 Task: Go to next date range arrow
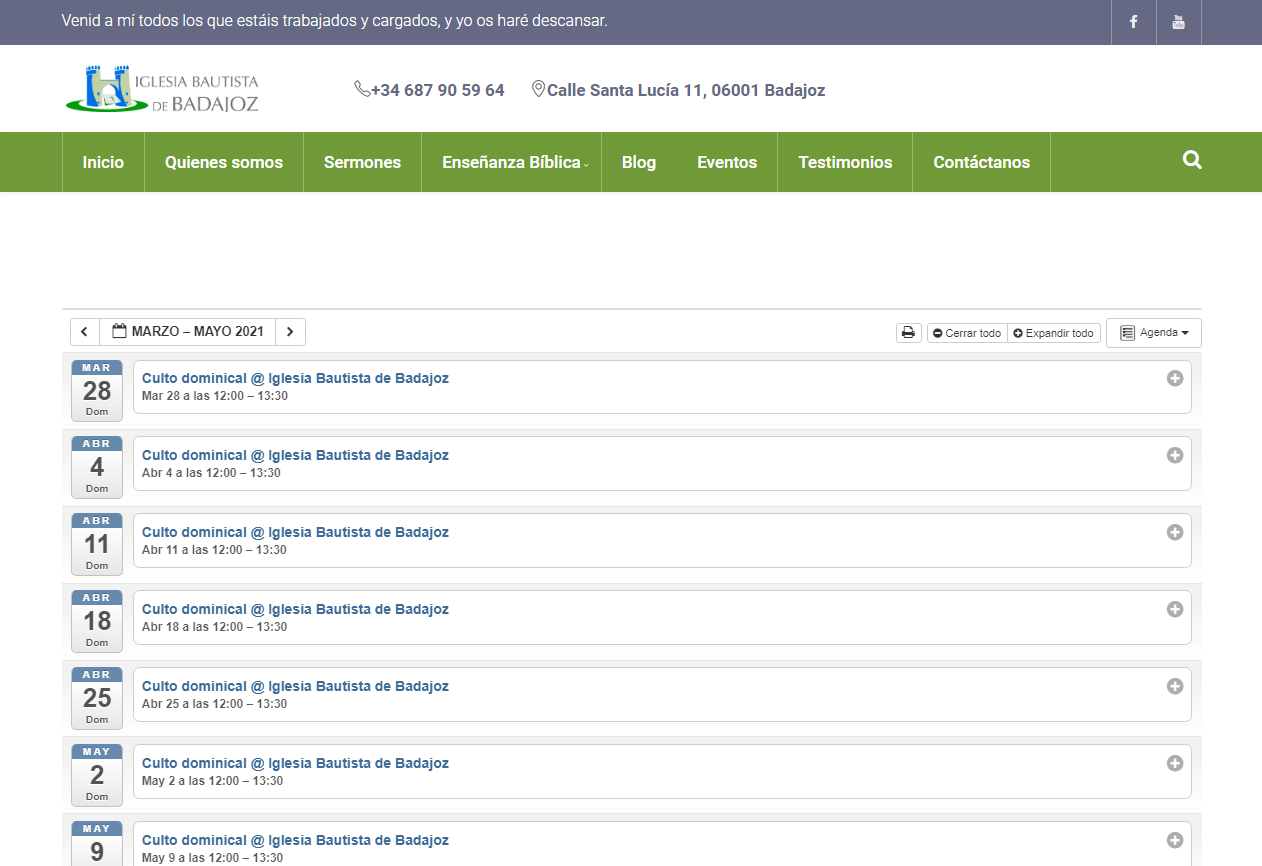click(x=290, y=332)
